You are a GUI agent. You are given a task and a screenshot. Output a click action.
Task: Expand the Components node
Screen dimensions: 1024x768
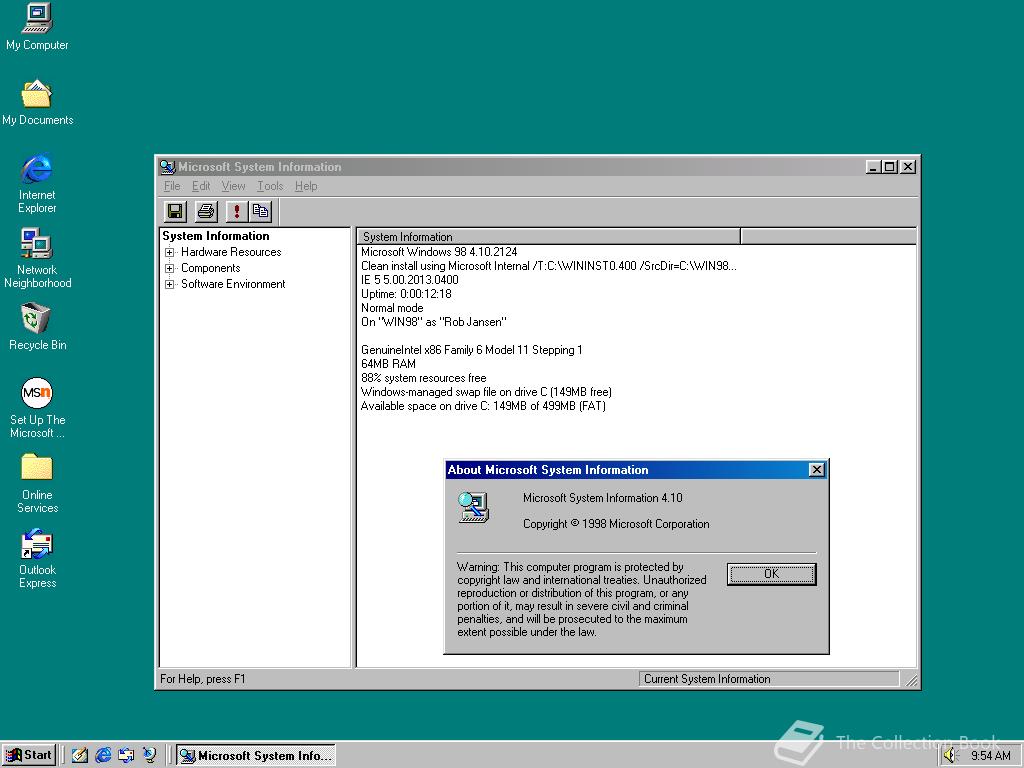point(169,268)
